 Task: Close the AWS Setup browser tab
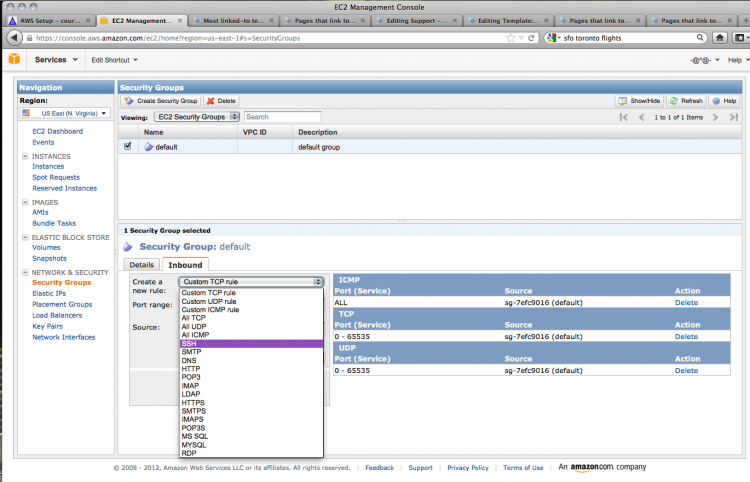tap(88, 21)
